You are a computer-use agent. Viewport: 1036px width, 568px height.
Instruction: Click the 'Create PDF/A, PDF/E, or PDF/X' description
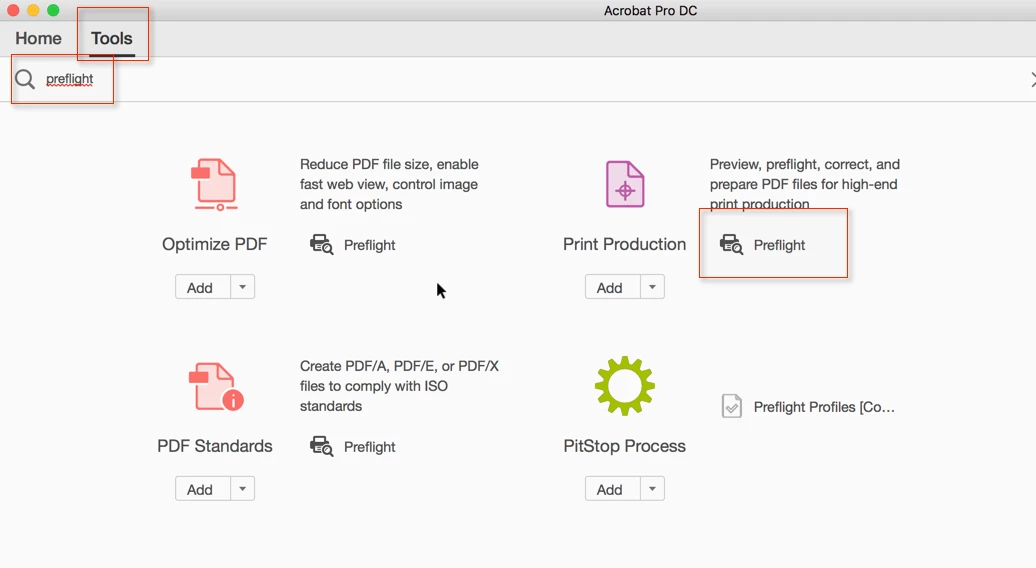tap(399, 386)
